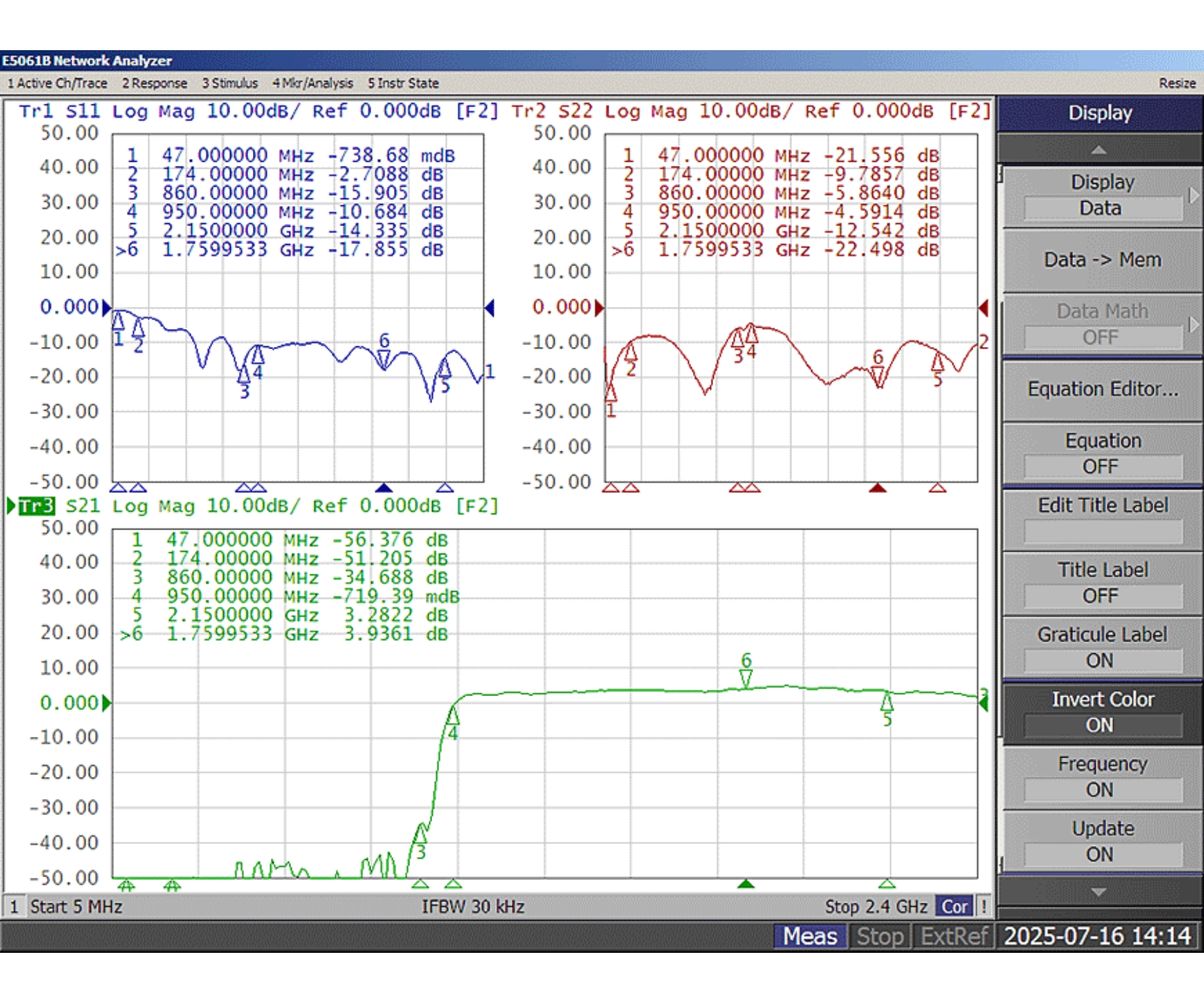Expand the Display Data submenu
Image resolution: width=1204 pixels, height=1003 pixels.
pyautogui.click(x=1102, y=195)
